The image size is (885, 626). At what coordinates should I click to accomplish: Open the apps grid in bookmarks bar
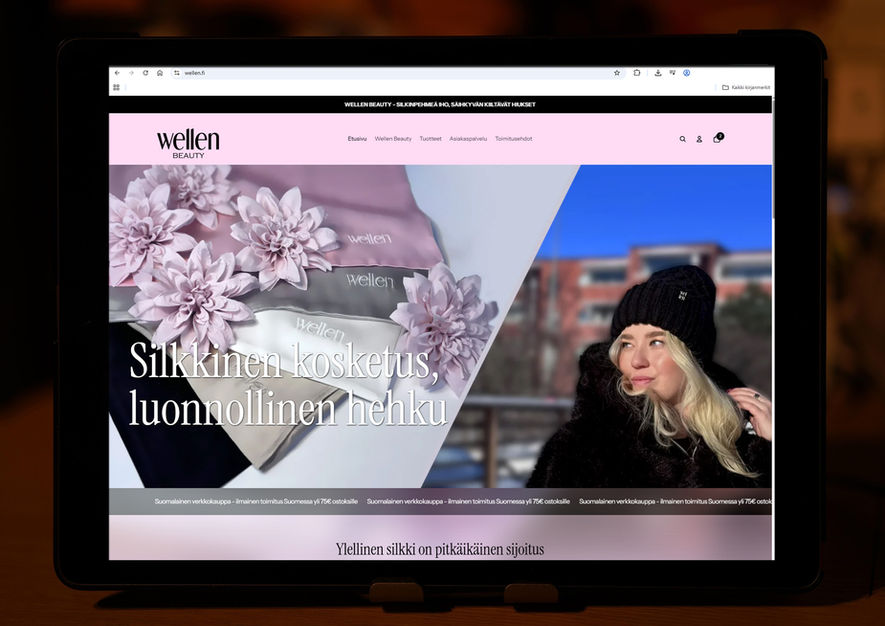(x=116, y=87)
